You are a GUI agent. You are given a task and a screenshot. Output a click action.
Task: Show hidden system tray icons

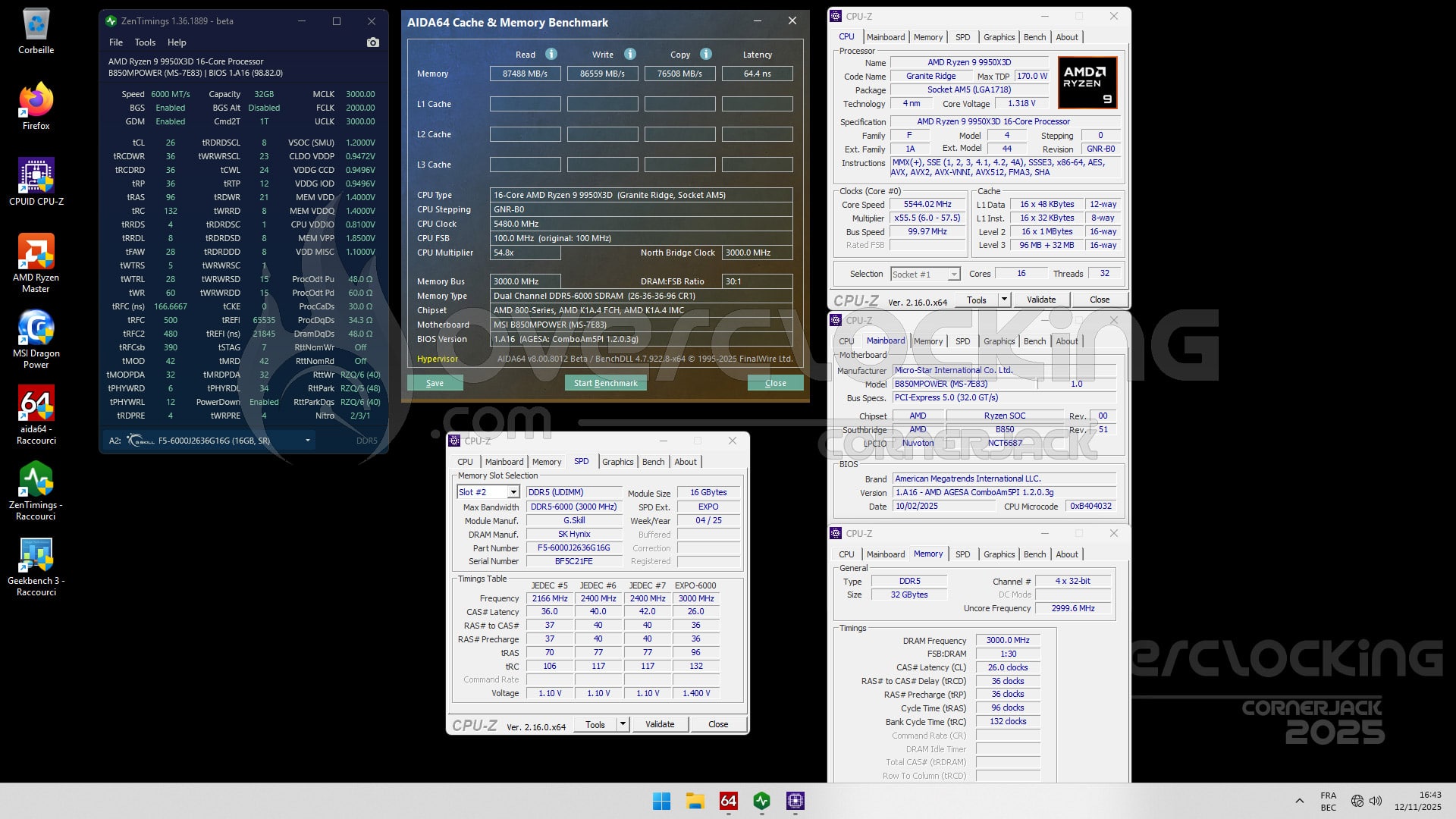pyautogui.click(x=1299, y=801)
